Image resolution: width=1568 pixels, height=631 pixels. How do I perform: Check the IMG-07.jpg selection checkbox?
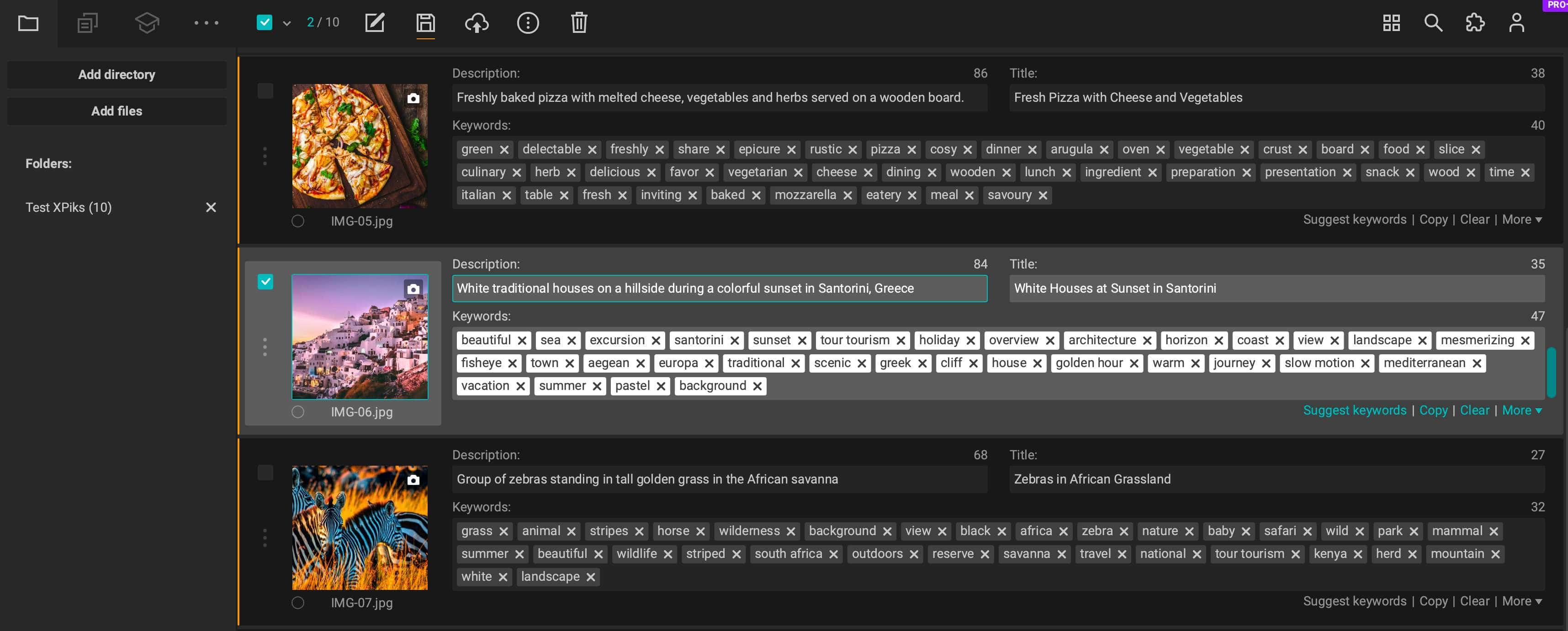[x=265, y=473]
